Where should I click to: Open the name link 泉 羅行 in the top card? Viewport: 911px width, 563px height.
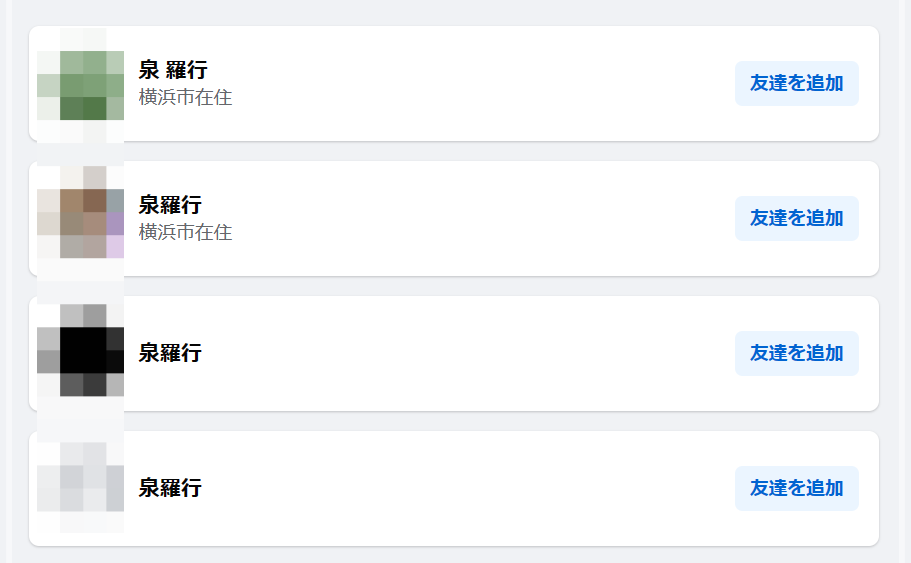tap(173, 70)
